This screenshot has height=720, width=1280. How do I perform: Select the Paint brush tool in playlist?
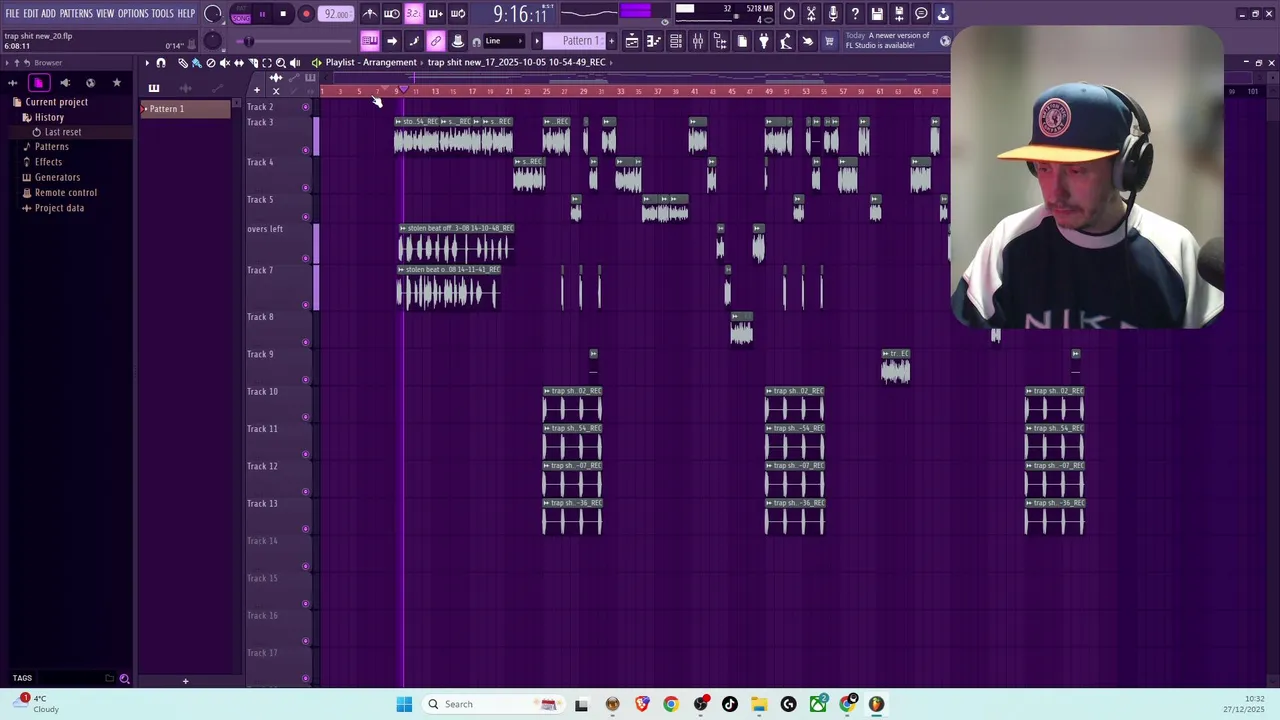tap(196, 63)
